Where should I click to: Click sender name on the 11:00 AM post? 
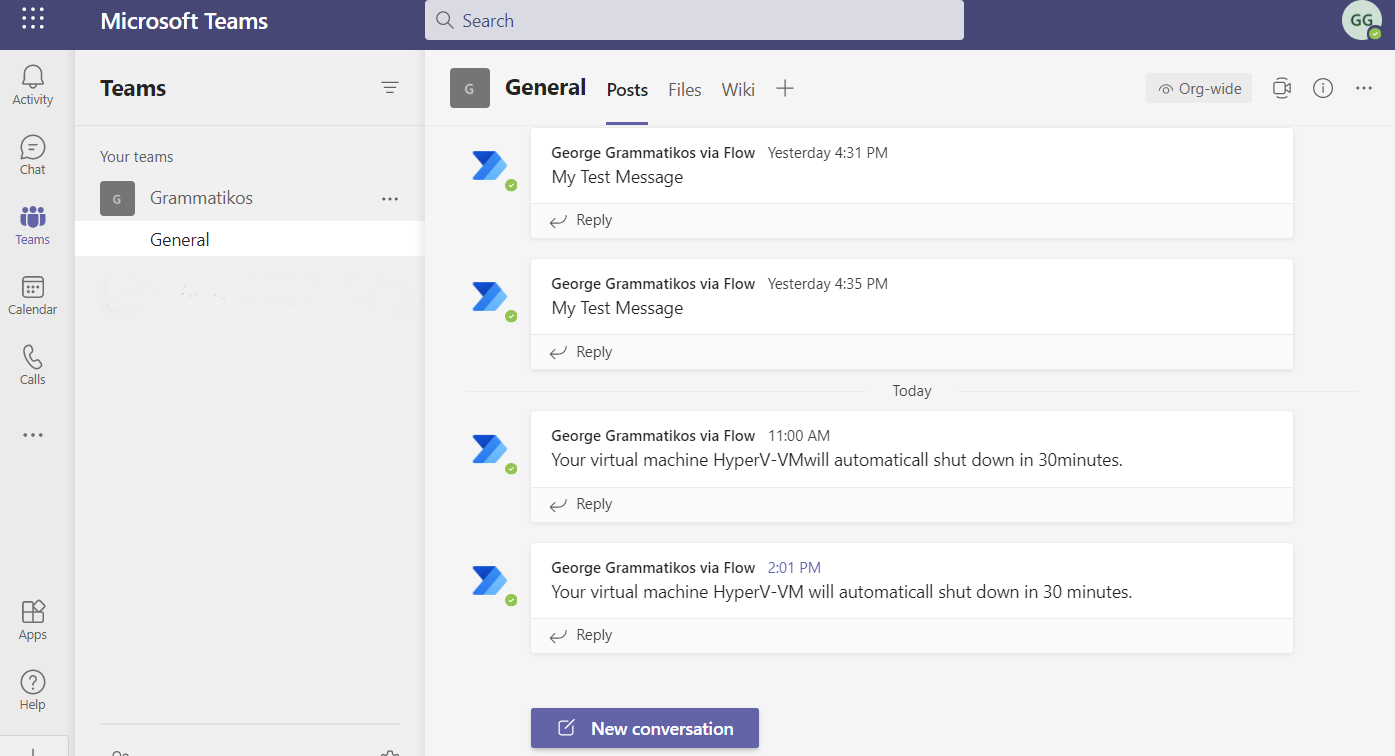pyautogui.click(x=653, y=436)
